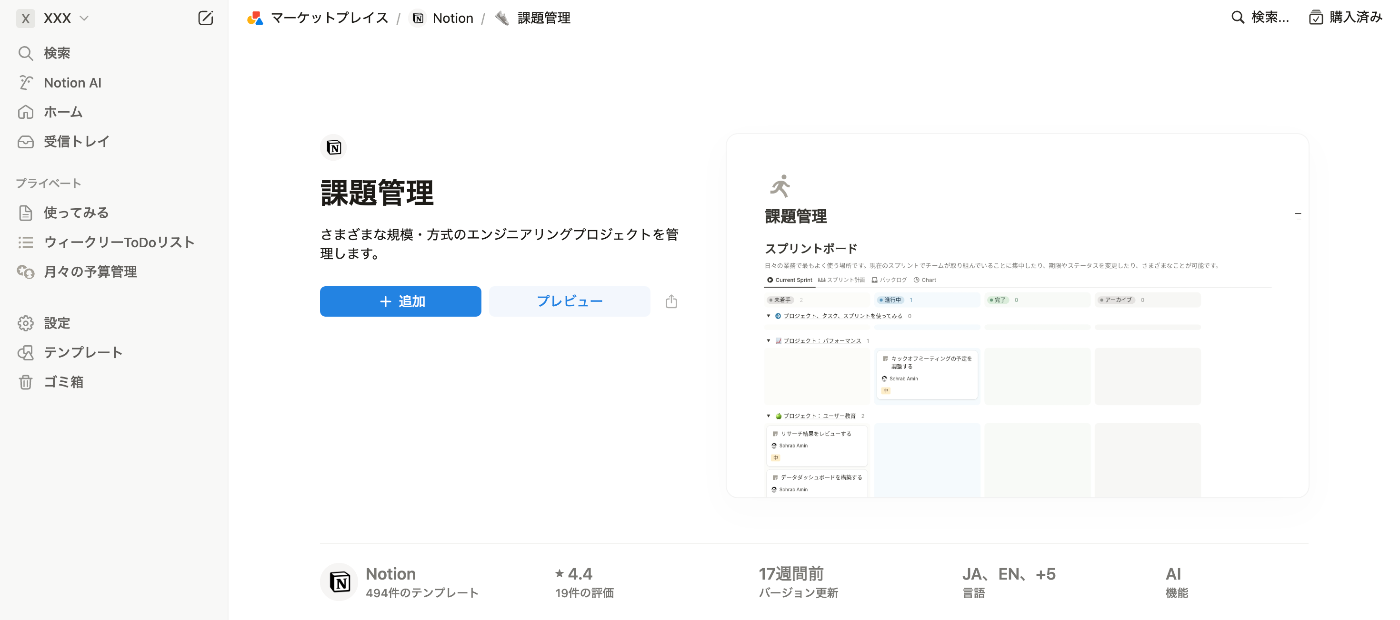Click the list icon next to ウィークリーToDoリスト
Viewport: 1400px width, 620px height.
[x=26, y=242]
